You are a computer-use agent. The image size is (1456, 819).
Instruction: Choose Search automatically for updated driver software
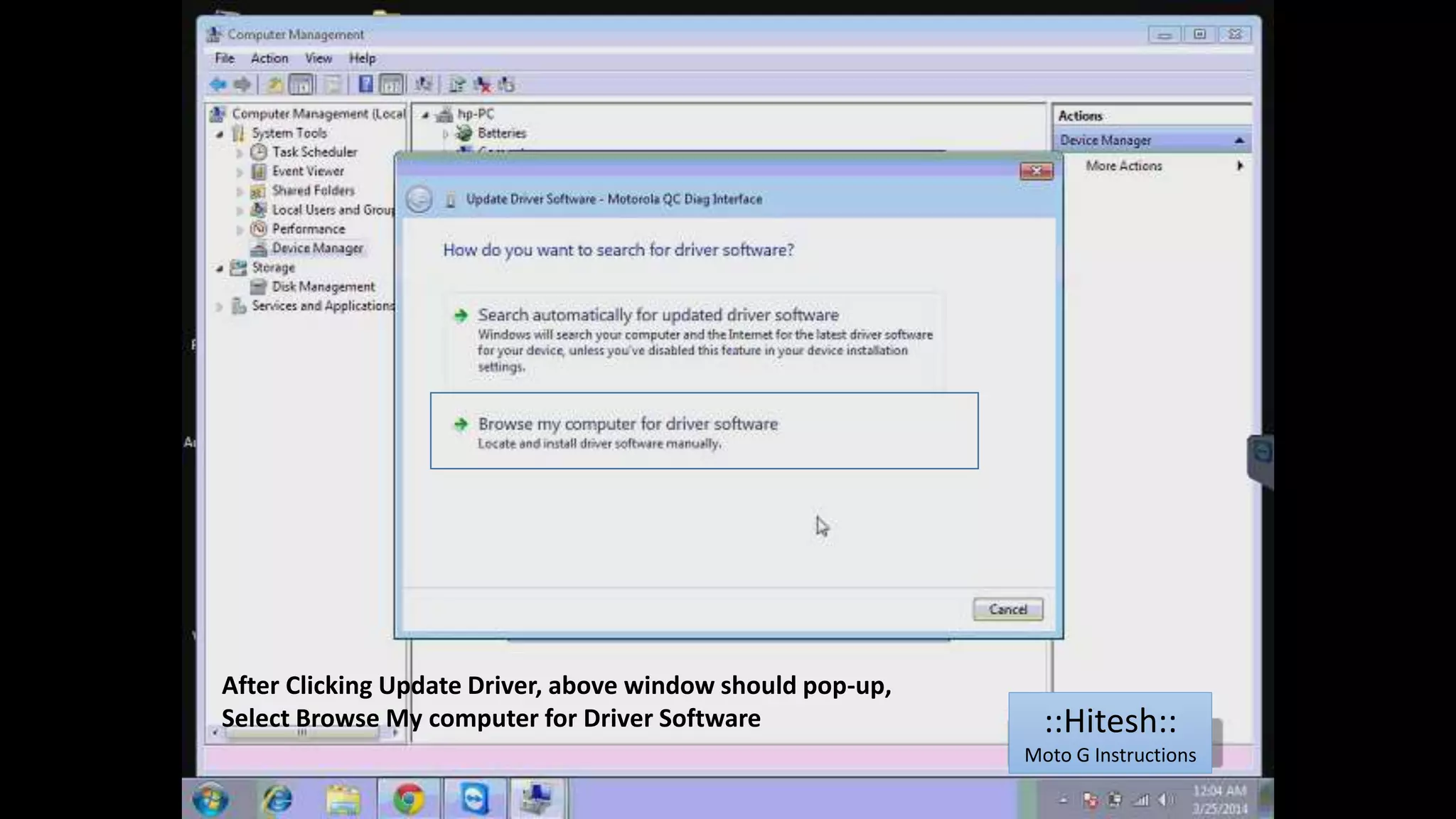point(695,341)
